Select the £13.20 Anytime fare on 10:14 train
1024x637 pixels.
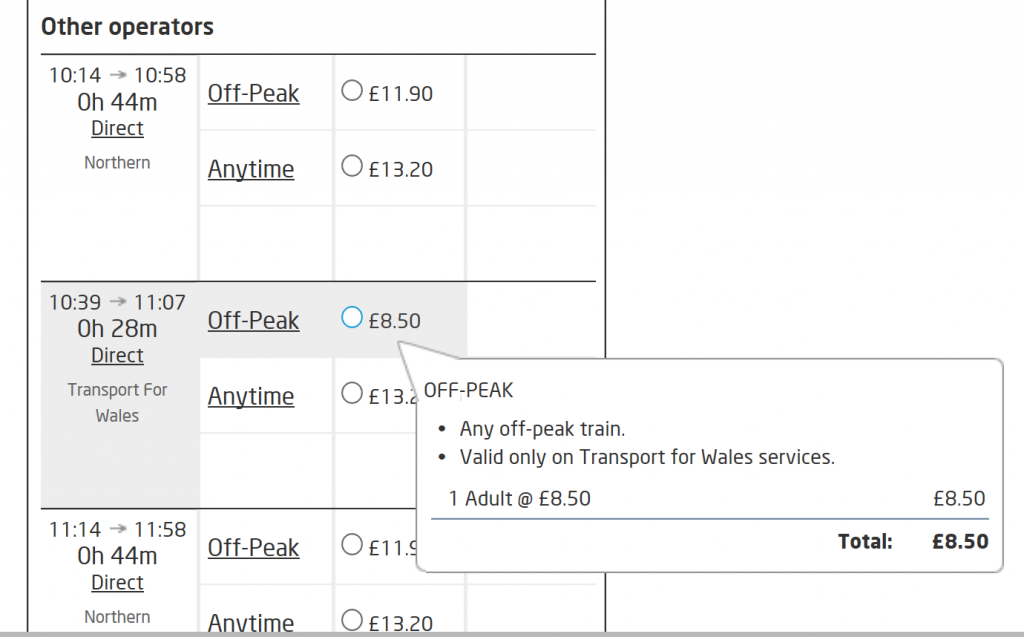click(351, 166)
